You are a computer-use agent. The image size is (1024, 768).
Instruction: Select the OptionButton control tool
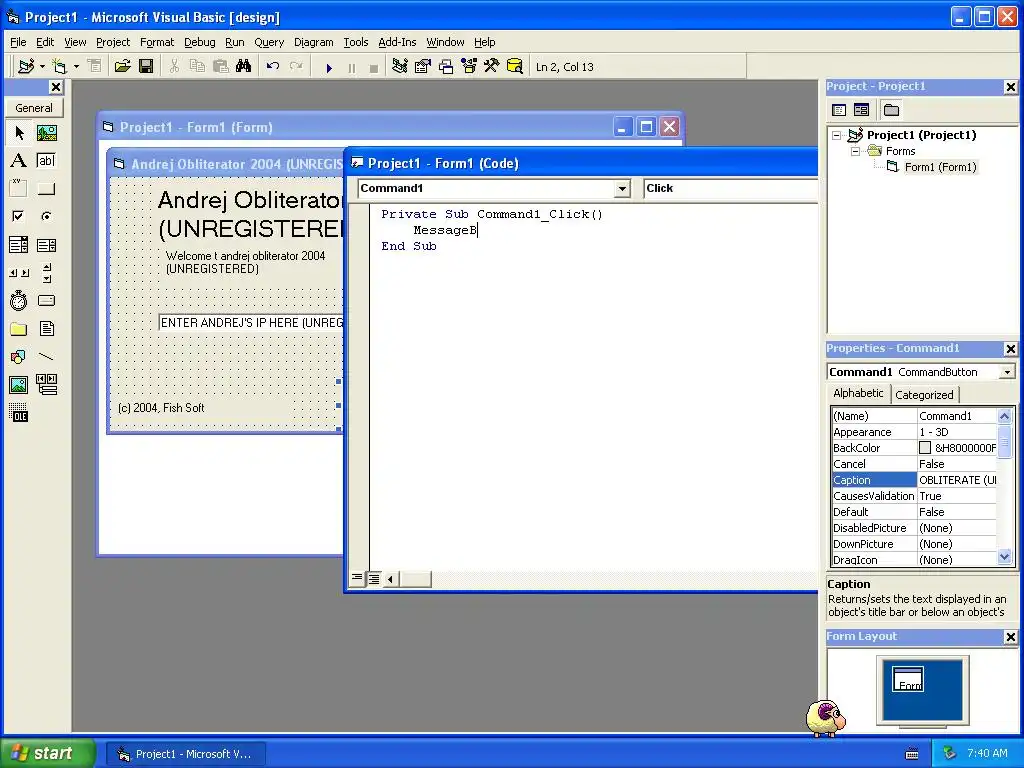[x=46, y=216]
